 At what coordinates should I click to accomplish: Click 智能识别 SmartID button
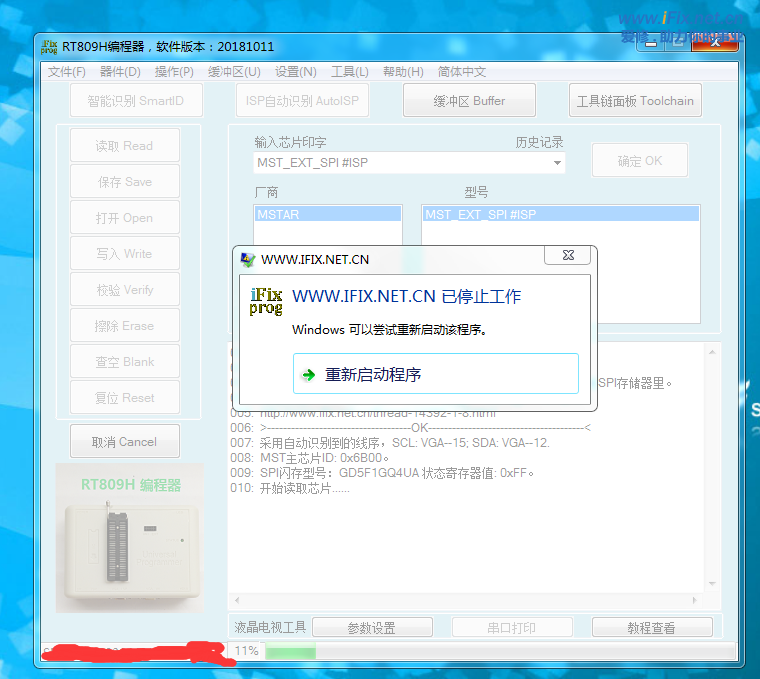pyautogui.click(x=136, y=100)
